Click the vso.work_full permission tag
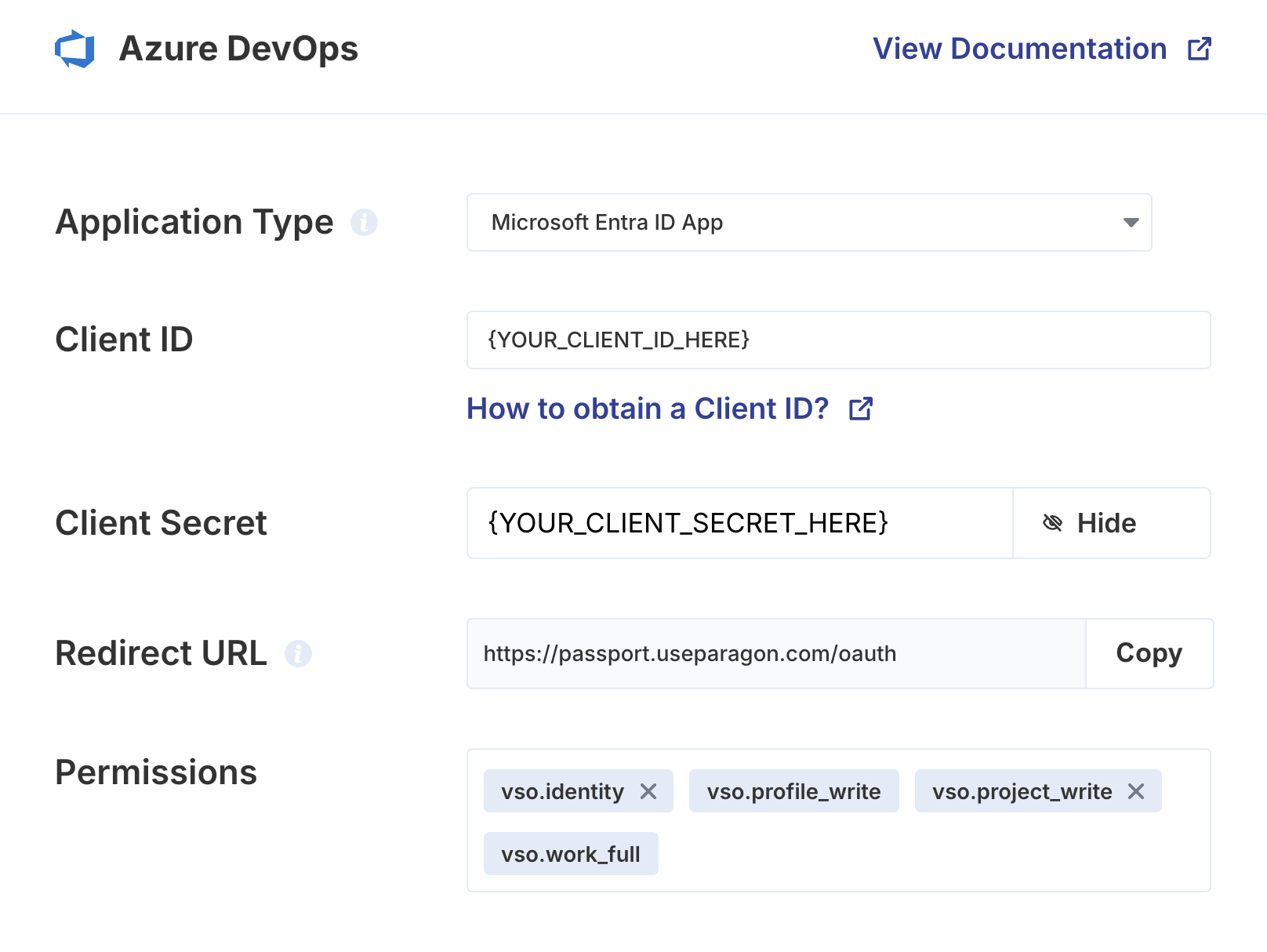 [571, 854]
